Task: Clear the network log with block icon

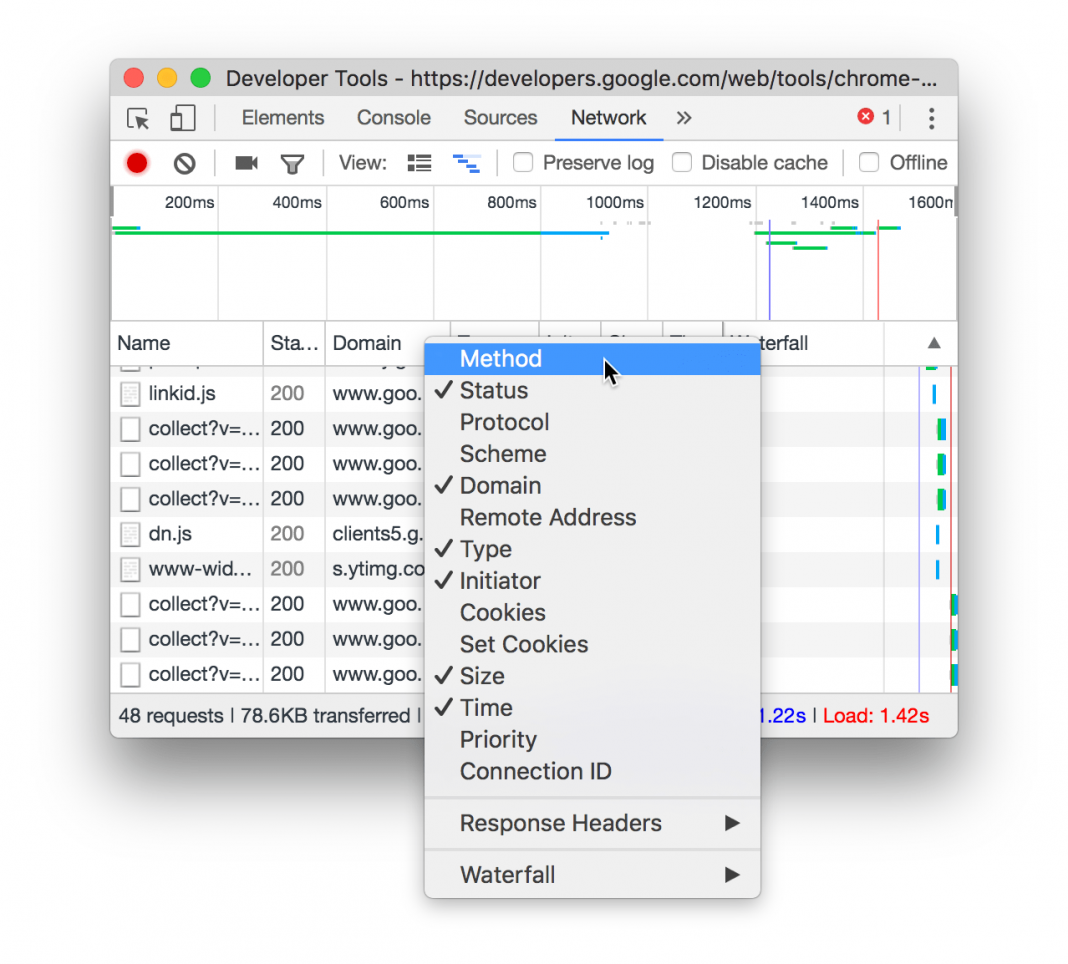Action: pyautogui.click(x=184, y=162)
